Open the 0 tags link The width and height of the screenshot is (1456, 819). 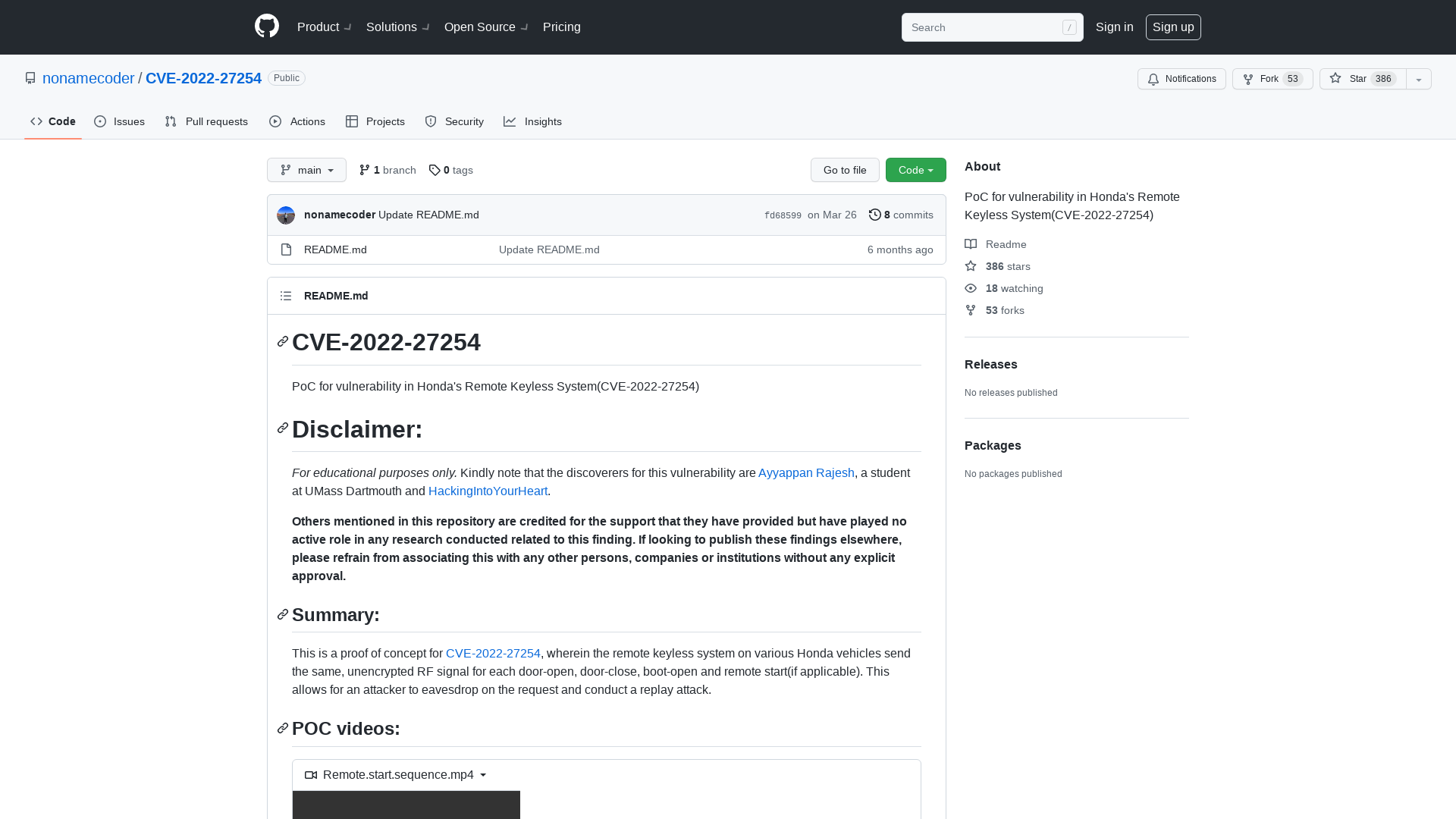451,170
